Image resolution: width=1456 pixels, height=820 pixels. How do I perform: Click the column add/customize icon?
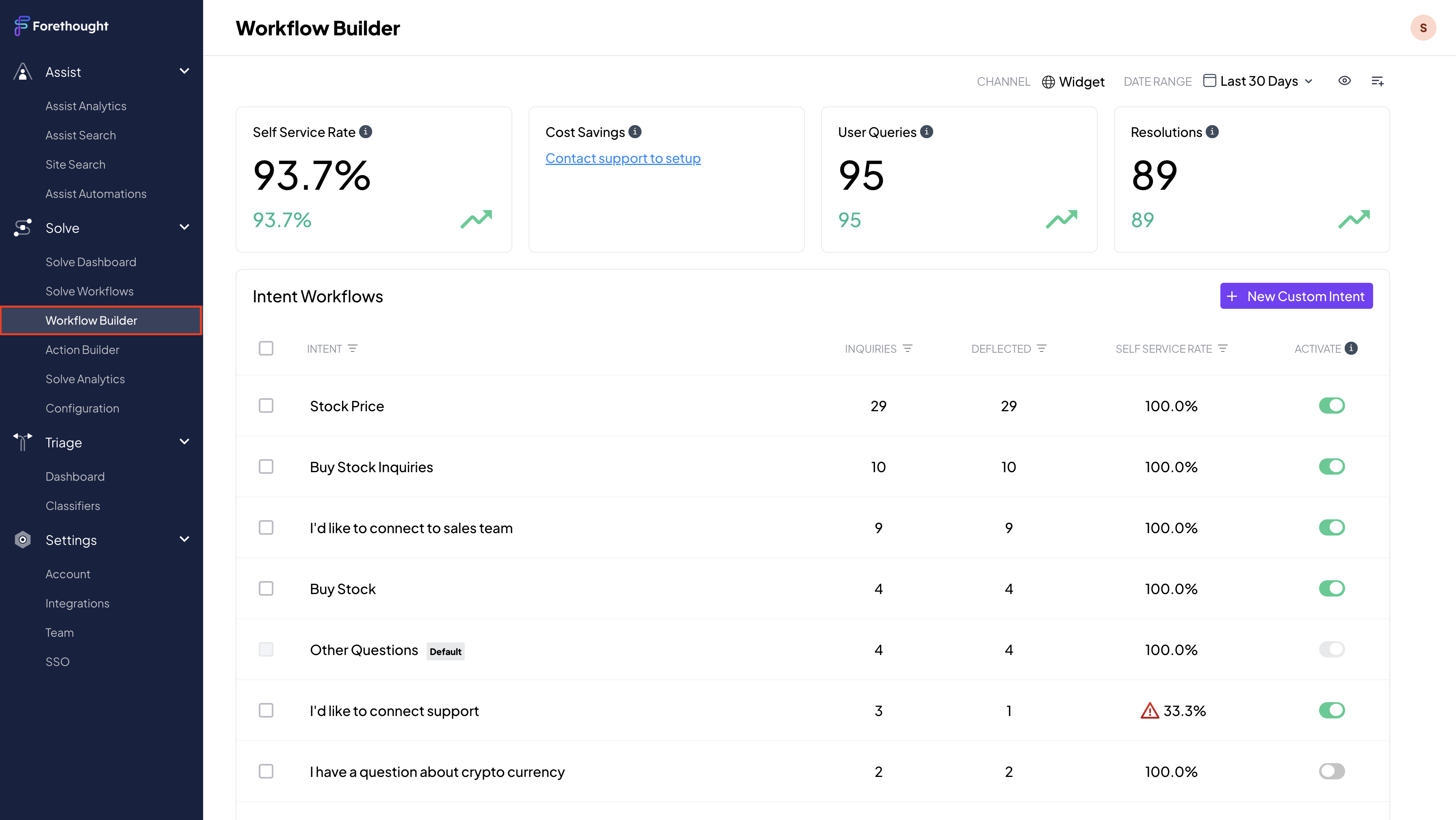(x=1378, y=81)
